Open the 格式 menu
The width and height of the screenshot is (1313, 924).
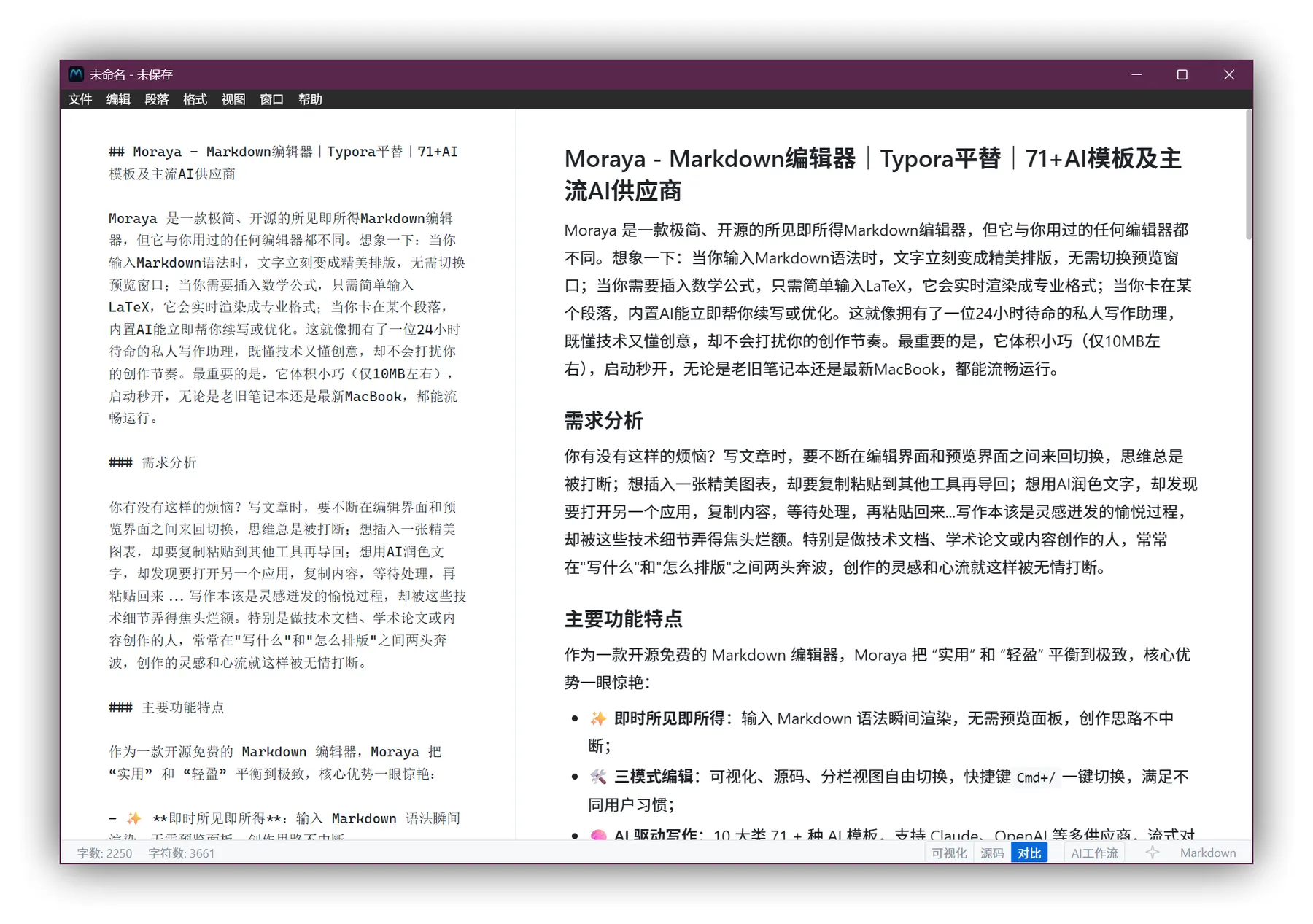click(194, 100)
